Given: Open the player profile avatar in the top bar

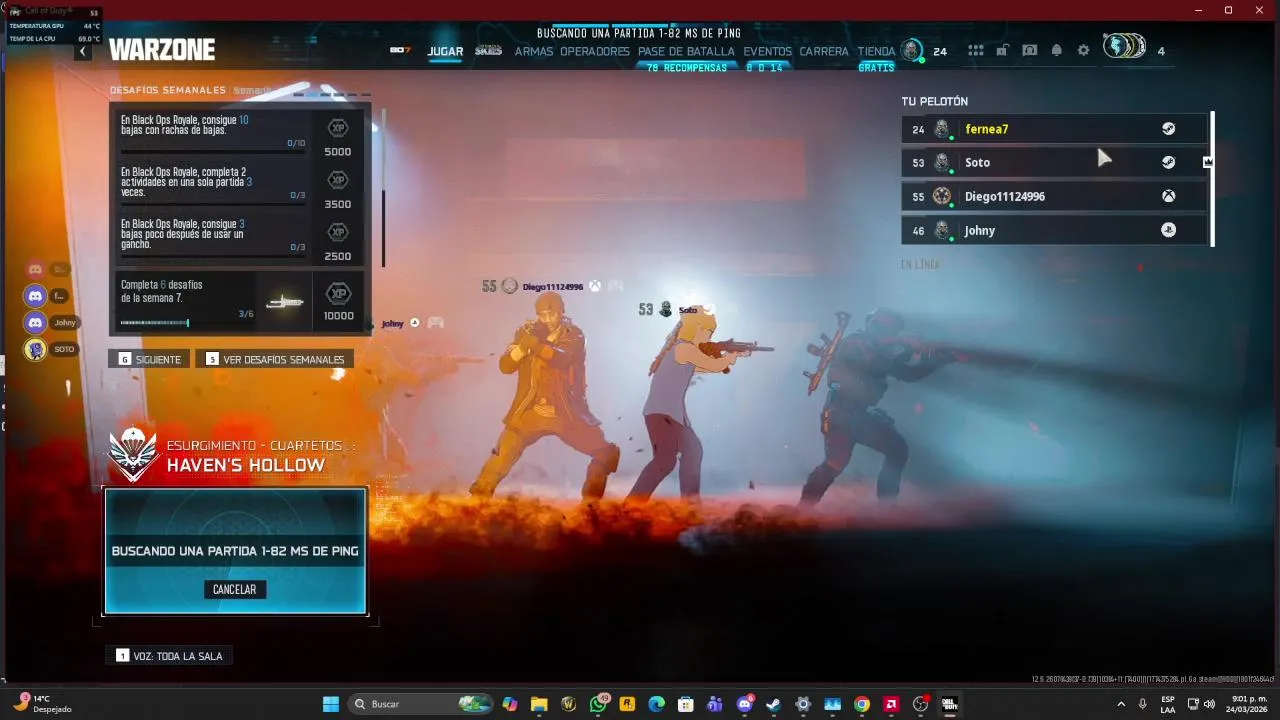Looking at the screenshot, I should click(x=911, y=50).
